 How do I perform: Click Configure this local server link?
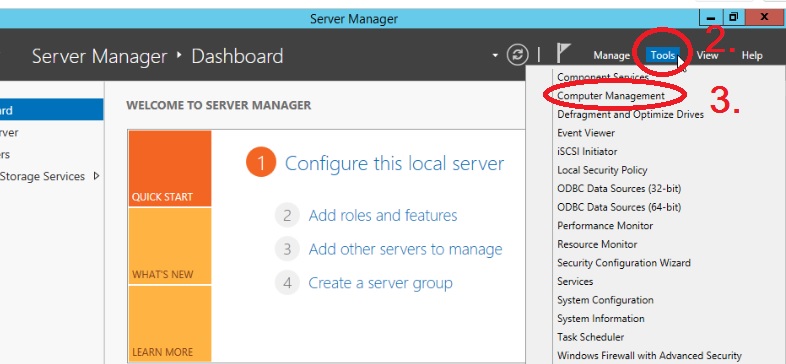pos(395,163)
